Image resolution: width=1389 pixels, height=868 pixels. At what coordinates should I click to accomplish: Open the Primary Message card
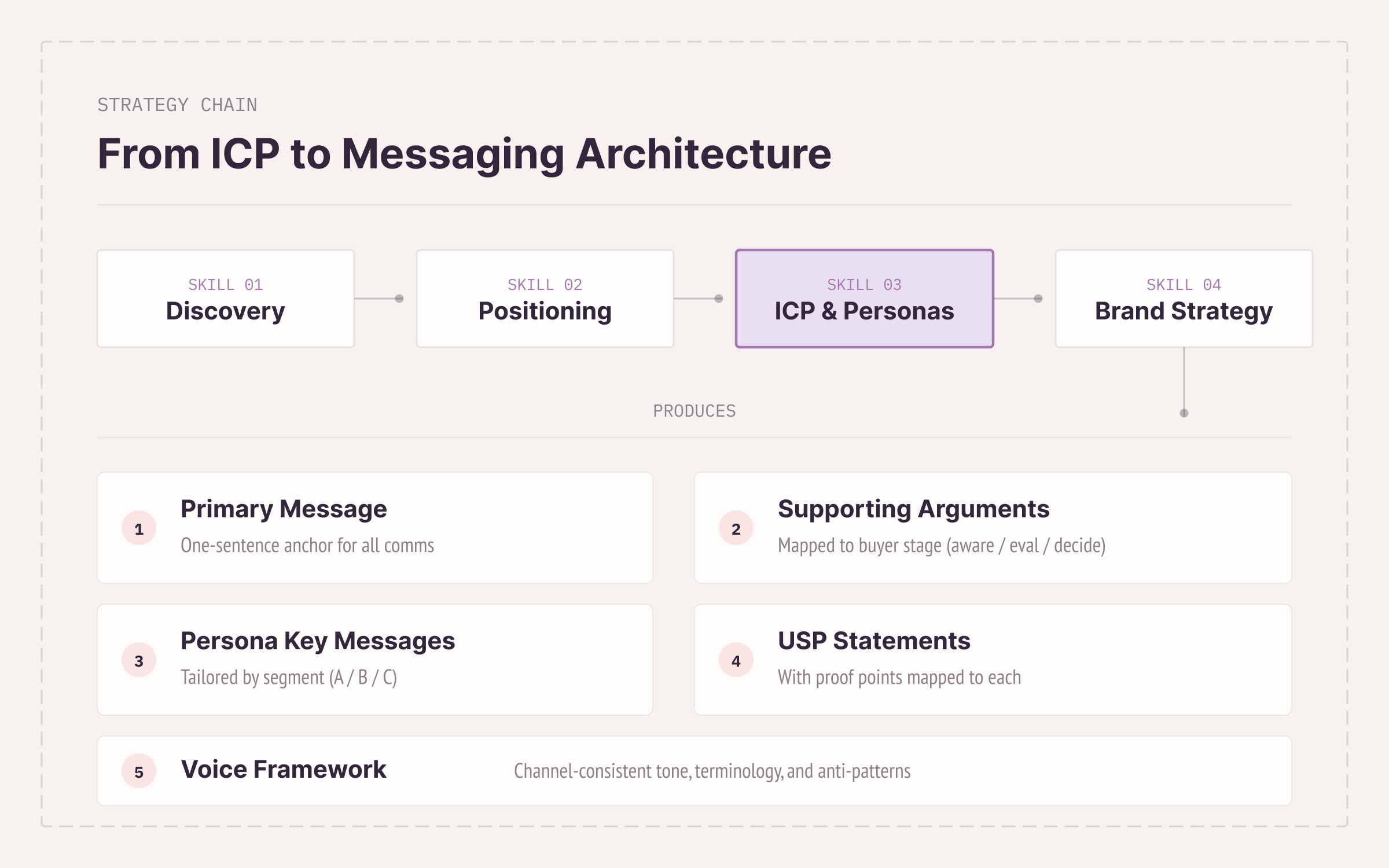tap(375, 528)
